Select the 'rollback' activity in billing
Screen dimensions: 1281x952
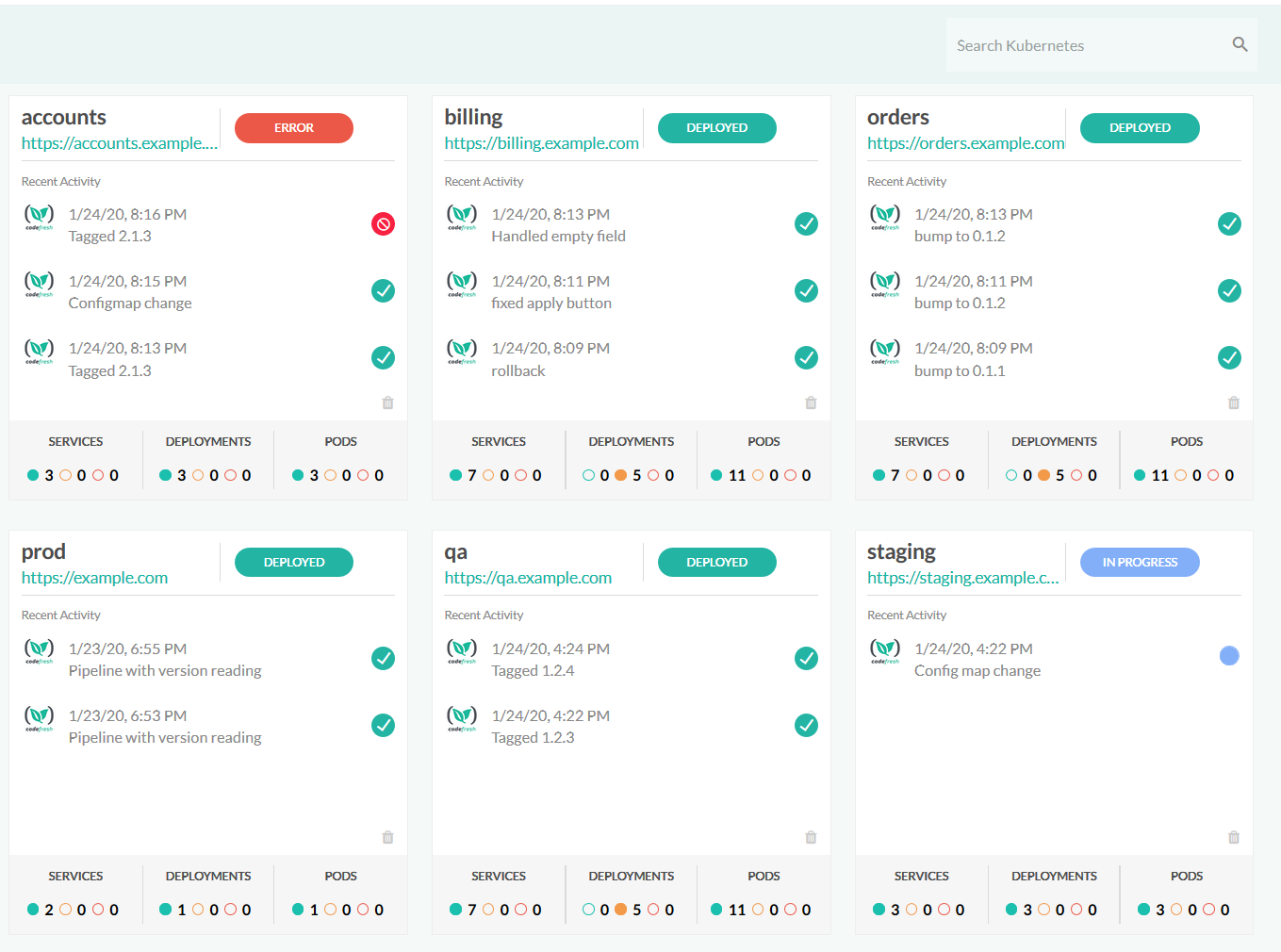click(x=517, y=371)
